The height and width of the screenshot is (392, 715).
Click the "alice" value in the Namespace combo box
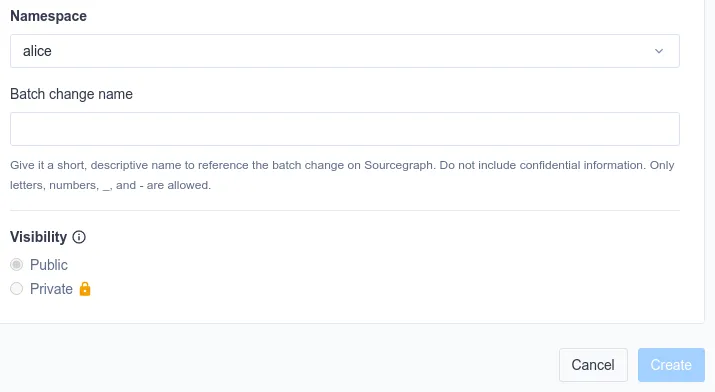click(x=37, y=51)
